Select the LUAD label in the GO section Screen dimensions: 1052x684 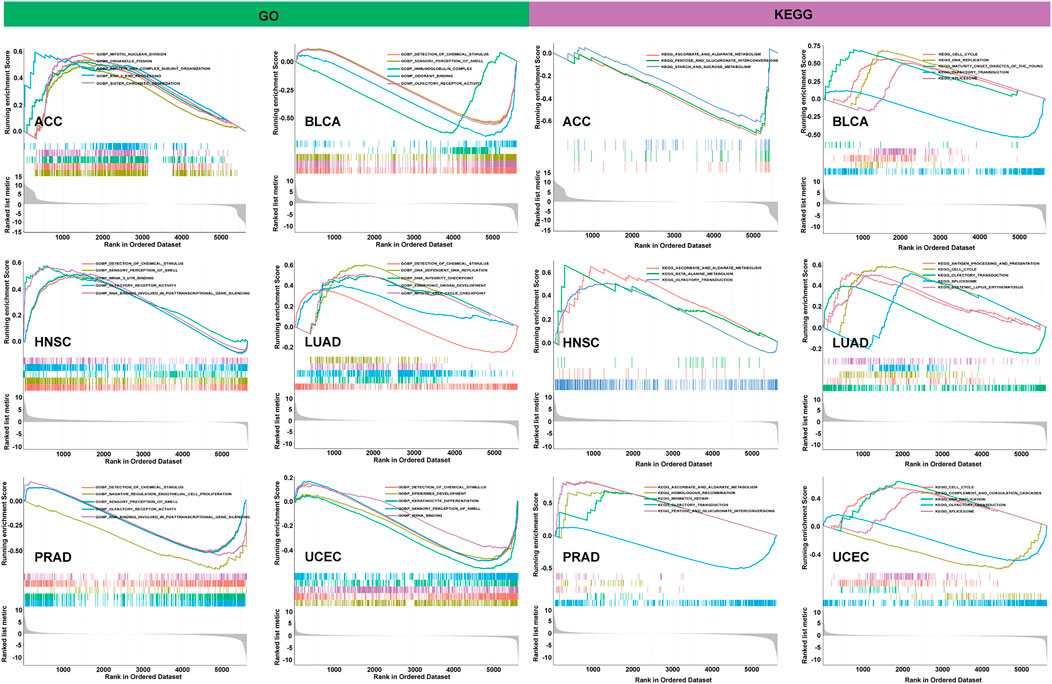point(323,342)
